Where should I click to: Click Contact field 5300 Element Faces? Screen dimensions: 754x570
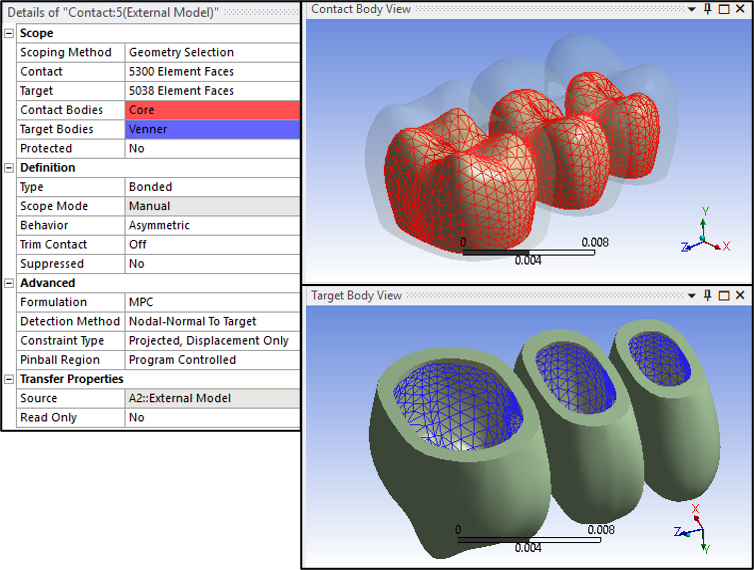tap(212, 72)
